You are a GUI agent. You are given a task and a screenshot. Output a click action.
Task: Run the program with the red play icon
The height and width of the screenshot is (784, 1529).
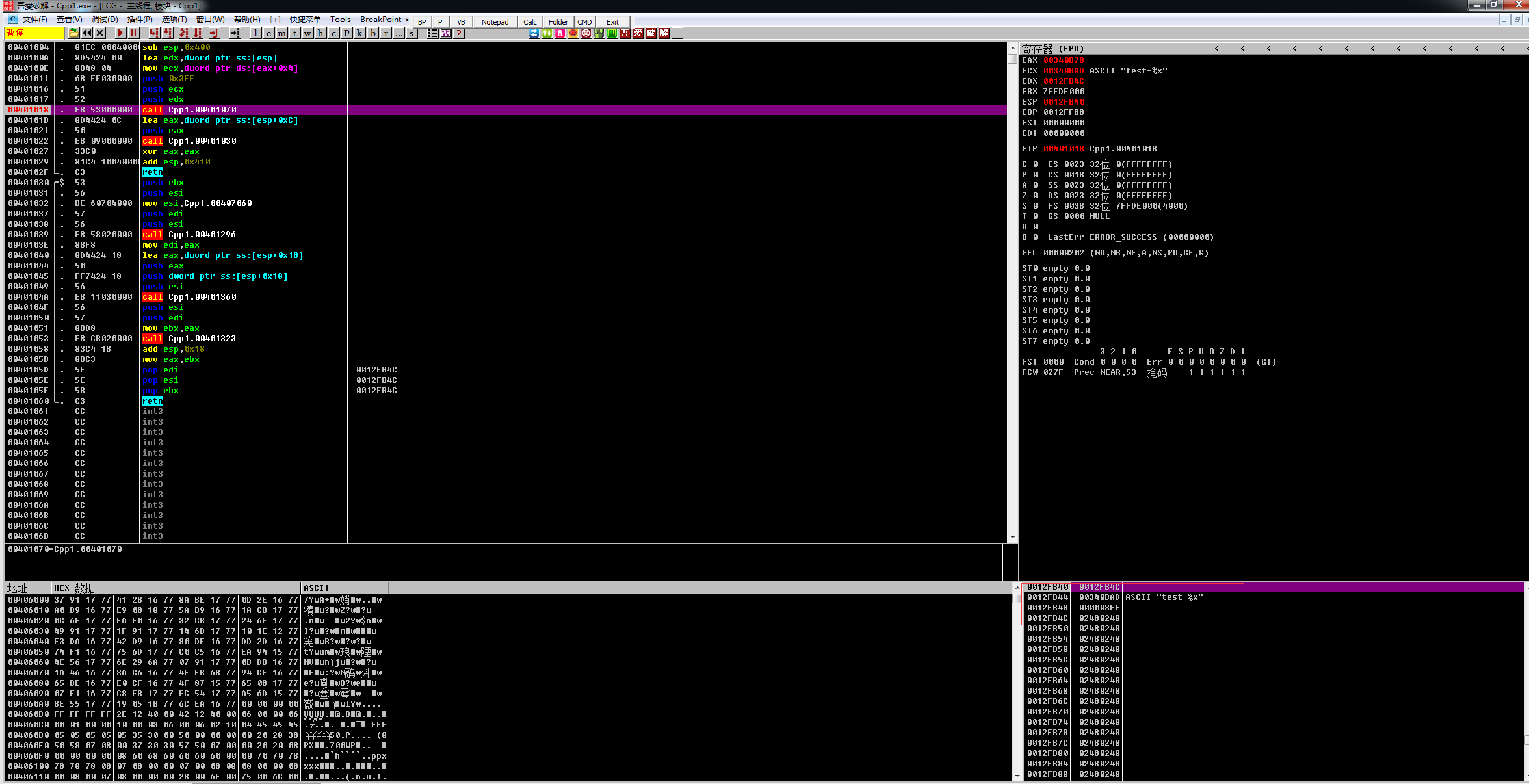coord(121,33)
